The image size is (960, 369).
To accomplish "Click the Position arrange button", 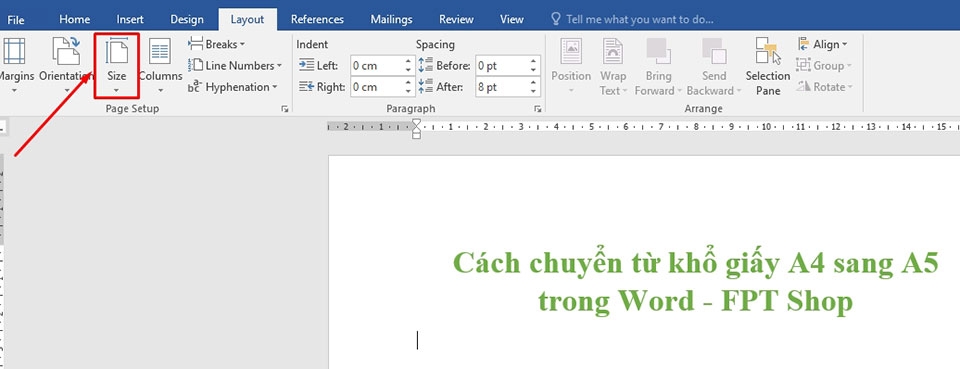I will pyautogui.click(x=571, y=66).
